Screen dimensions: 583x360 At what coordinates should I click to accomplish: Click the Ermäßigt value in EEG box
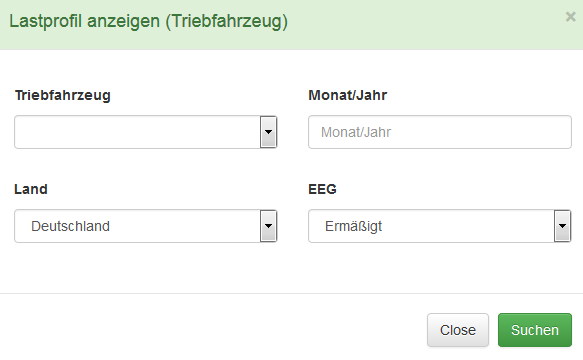[353, 226]
